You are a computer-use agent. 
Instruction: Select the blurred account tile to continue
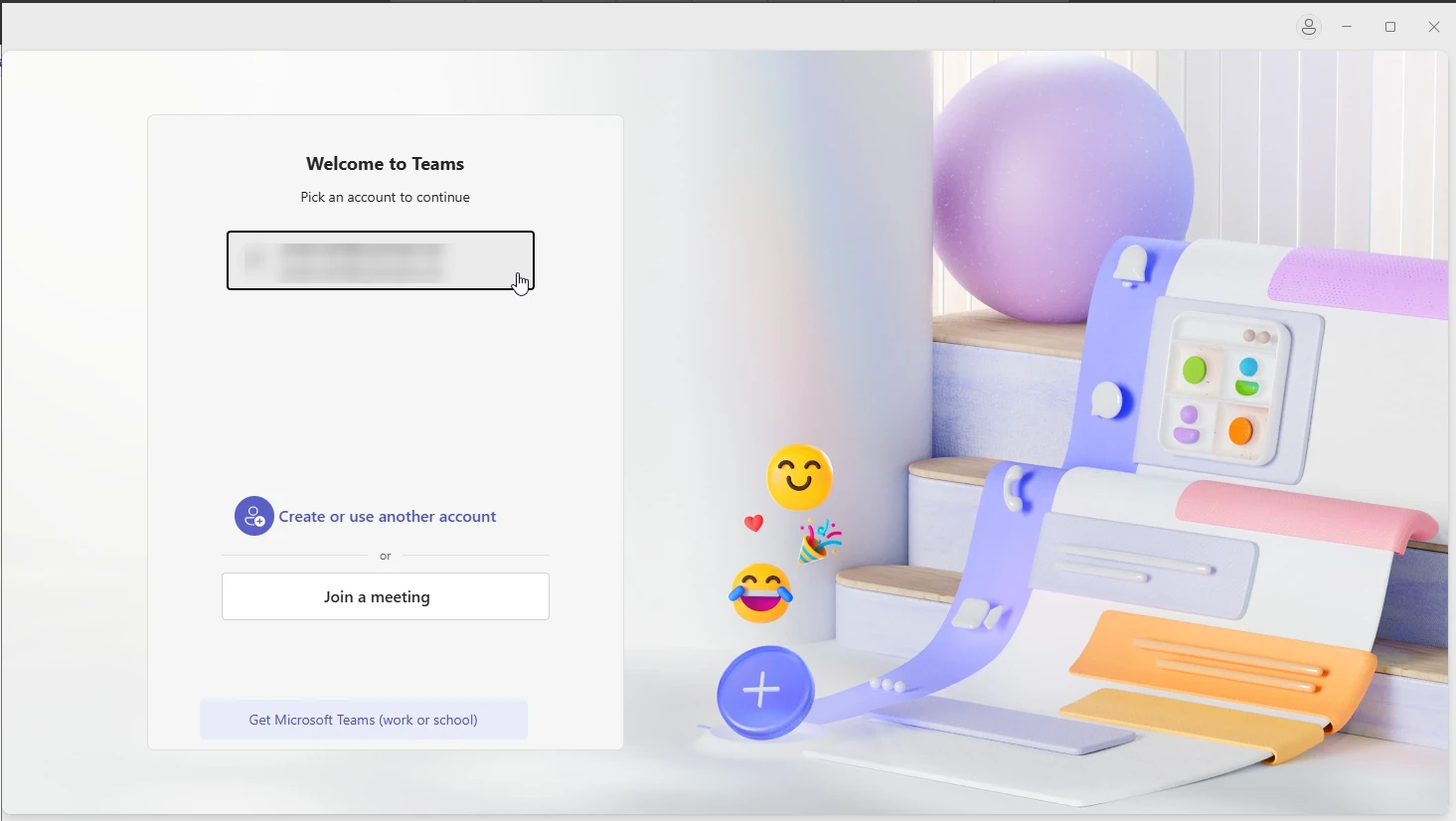(x=381, y=260)
